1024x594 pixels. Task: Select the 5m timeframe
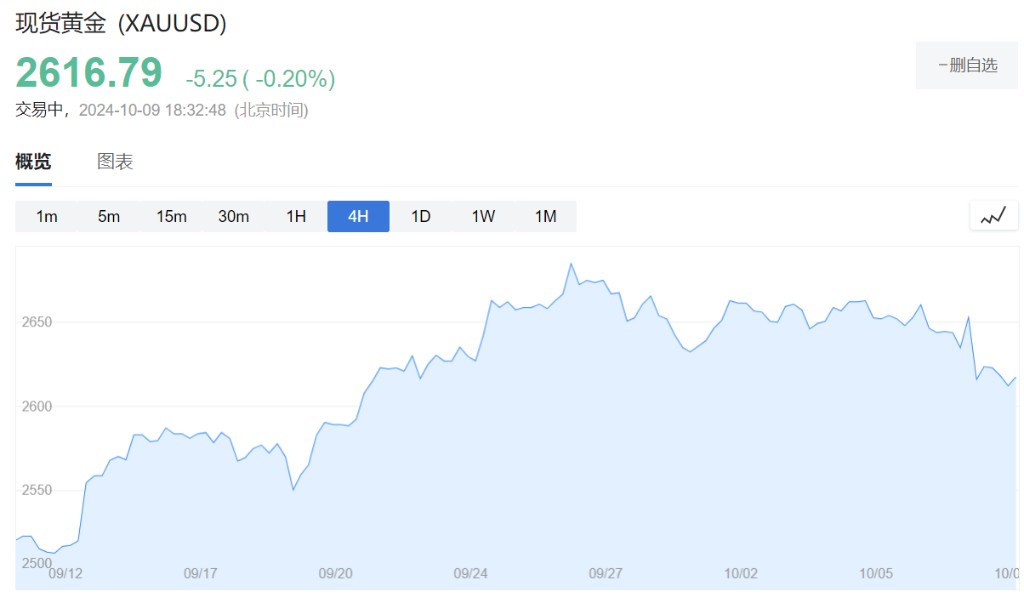coord(109,216)
